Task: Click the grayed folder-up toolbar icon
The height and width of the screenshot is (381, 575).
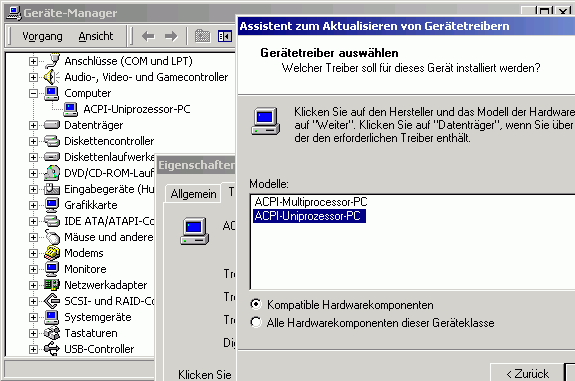Action: 202,36
